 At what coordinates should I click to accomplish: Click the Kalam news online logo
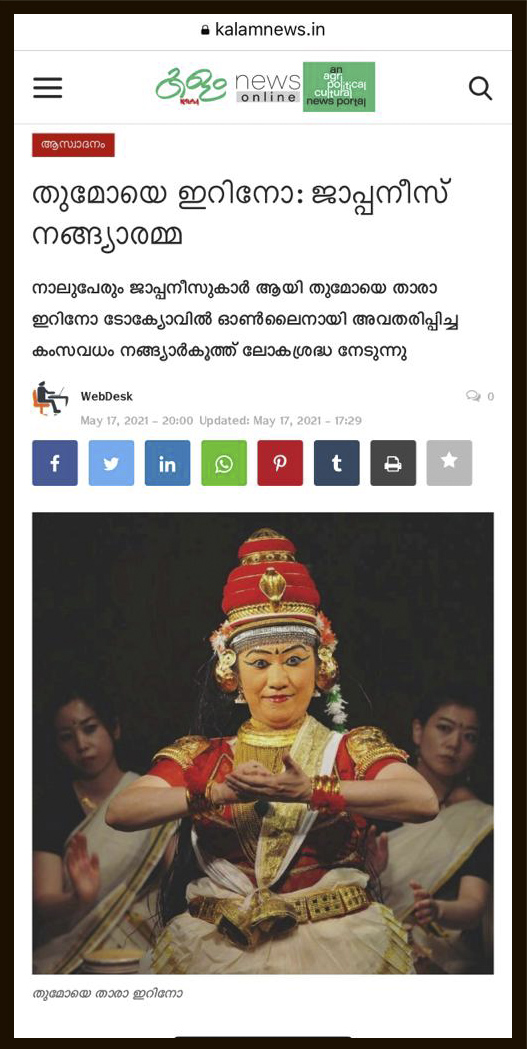click(x=227, y=87)
